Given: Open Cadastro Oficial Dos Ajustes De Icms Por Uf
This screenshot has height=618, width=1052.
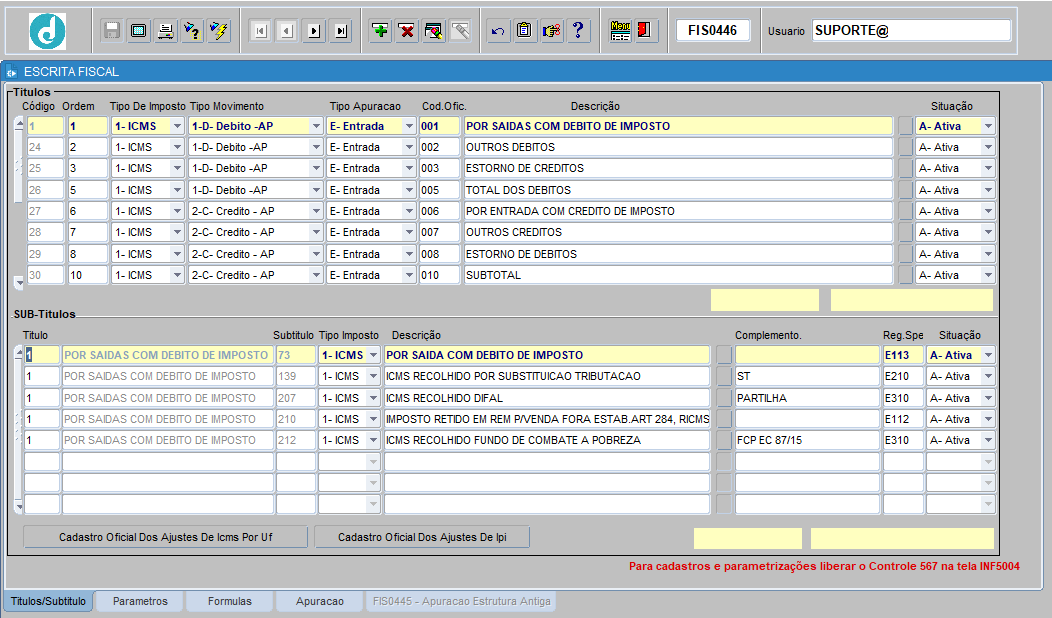Looking at the screenshot, I should 165,537.
